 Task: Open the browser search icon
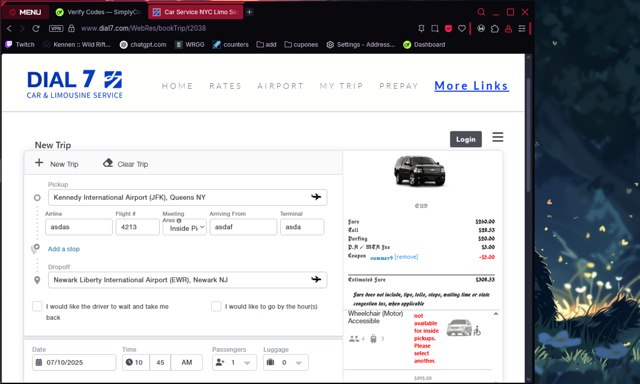[x=481, y=12]
